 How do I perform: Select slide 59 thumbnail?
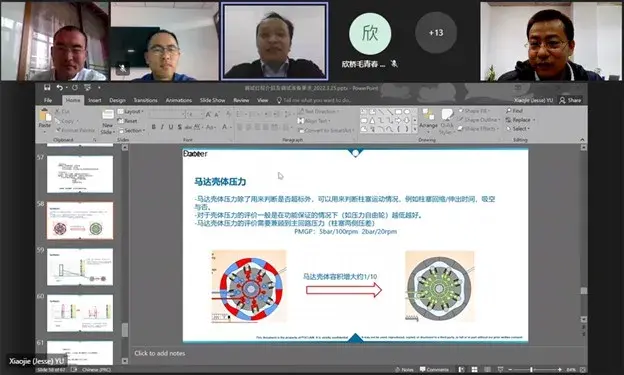pos(80,267)
